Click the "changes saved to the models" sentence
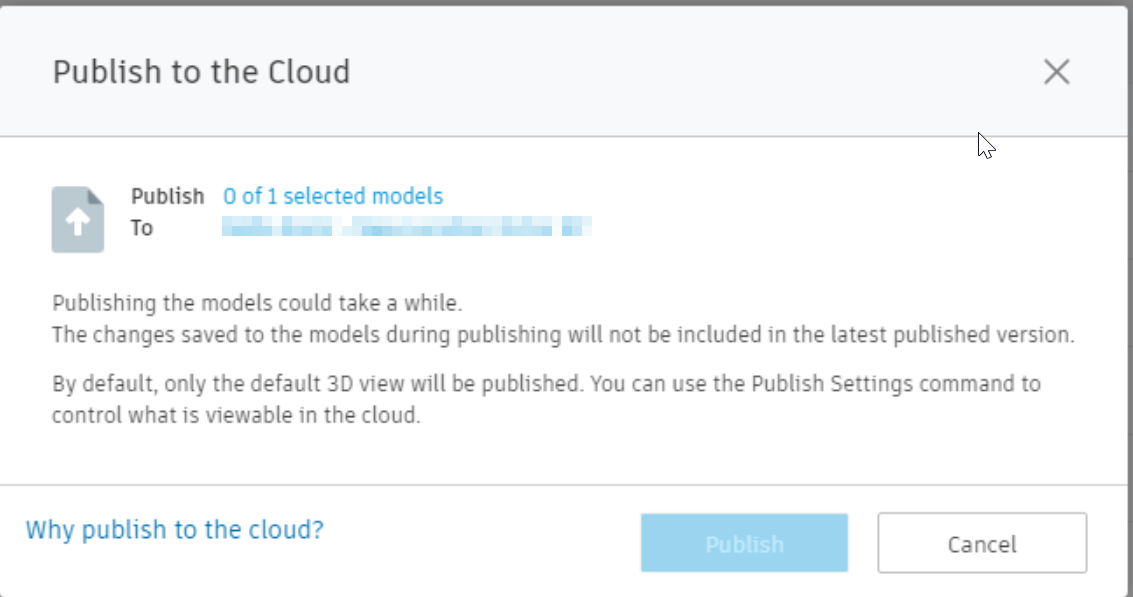 coord(400,335)
